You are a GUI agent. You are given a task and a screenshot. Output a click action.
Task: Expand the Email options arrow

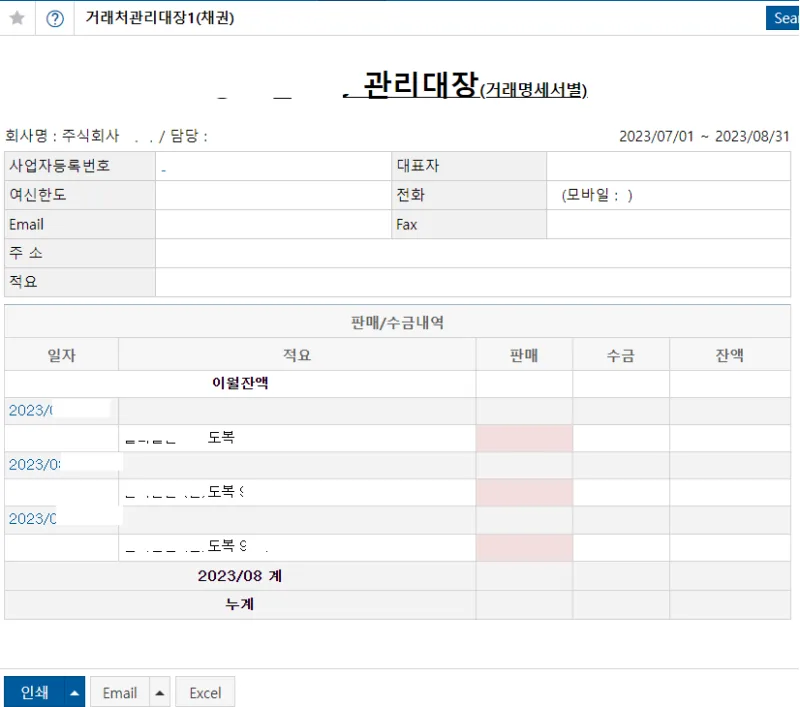tap(160, 692)
